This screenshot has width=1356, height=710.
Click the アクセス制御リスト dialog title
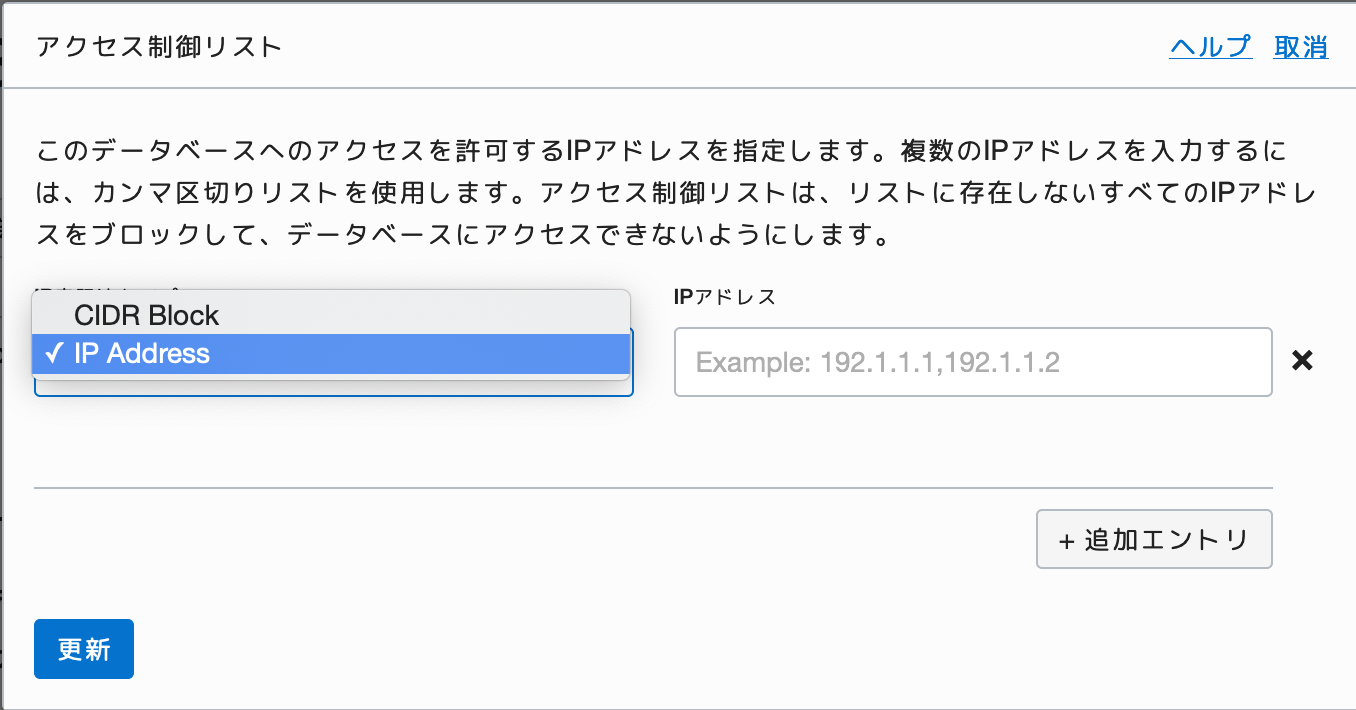click(159, 47)
